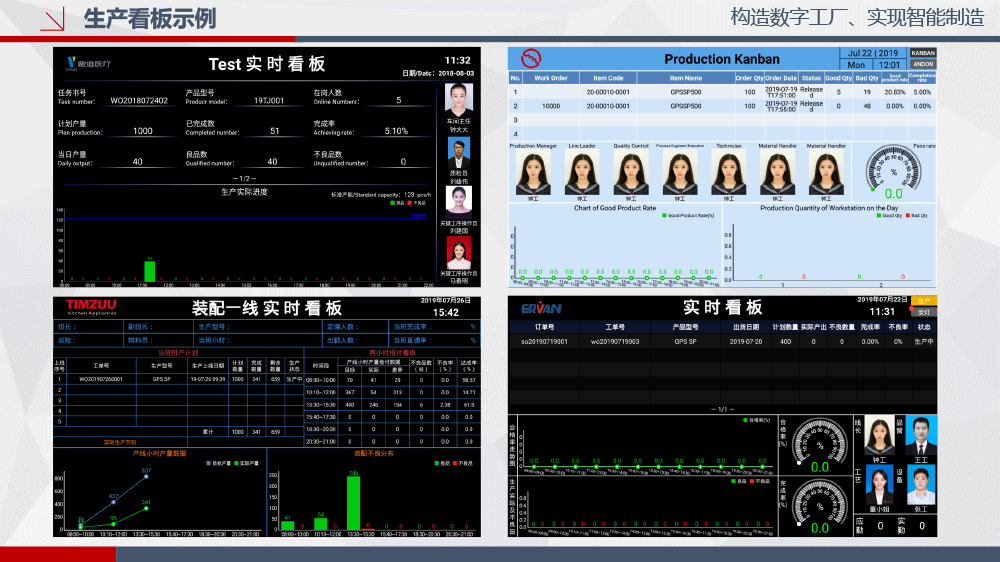Click the red Bad Qty legend entry
The image size is (1000, 562).
(916, 216)
